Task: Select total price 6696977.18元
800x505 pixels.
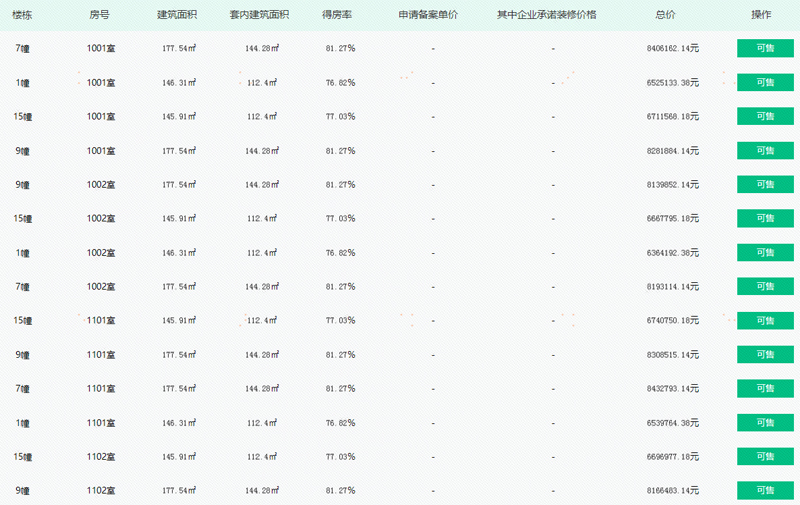Action: click(672, 457)
